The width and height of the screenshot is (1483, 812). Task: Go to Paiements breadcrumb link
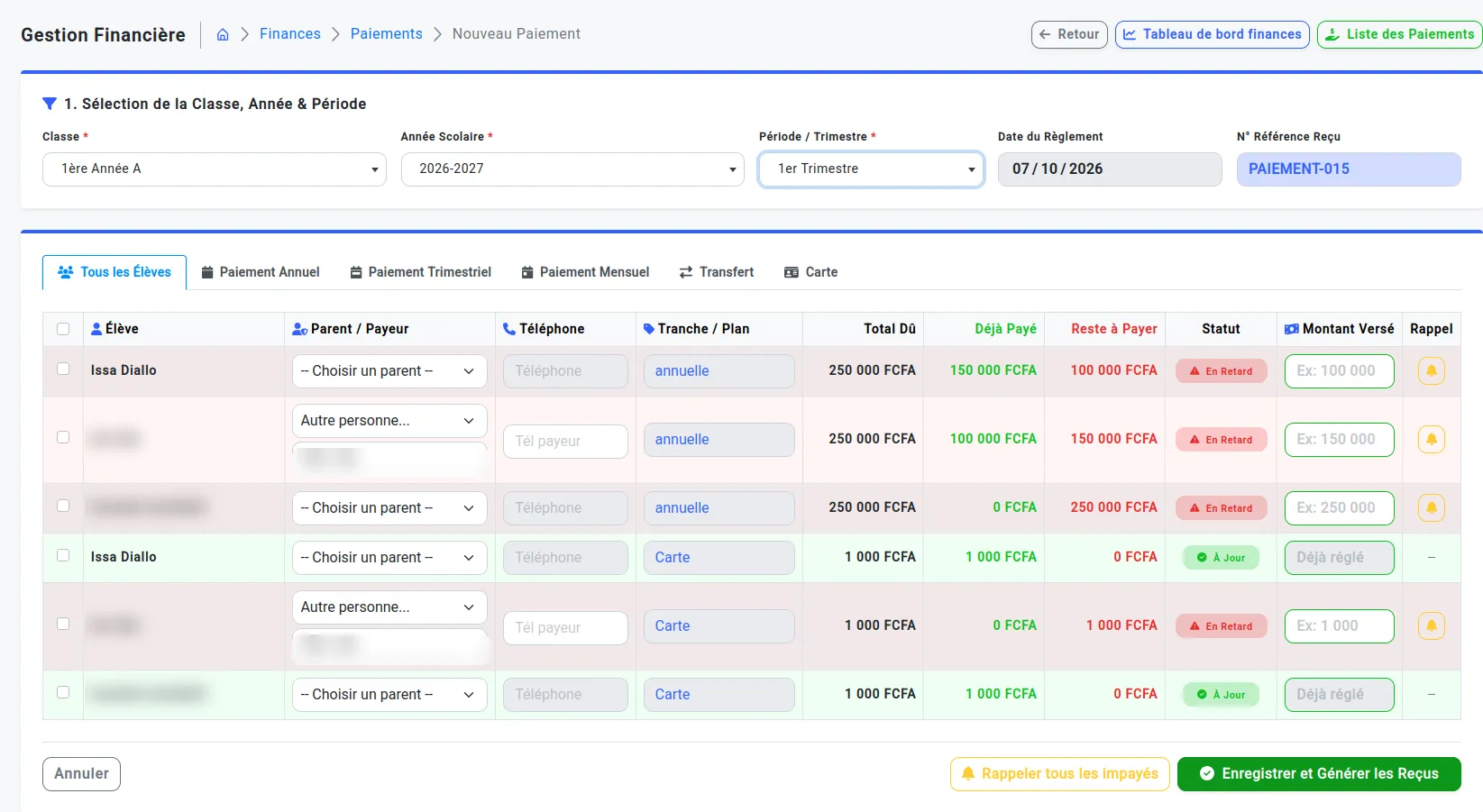387,34
